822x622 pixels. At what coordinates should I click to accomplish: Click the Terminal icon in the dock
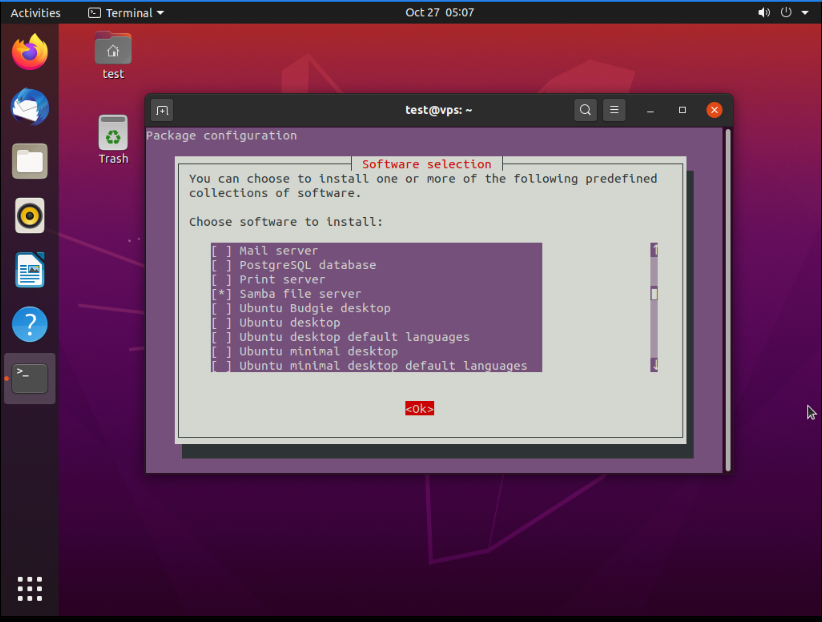pos(30,378)
